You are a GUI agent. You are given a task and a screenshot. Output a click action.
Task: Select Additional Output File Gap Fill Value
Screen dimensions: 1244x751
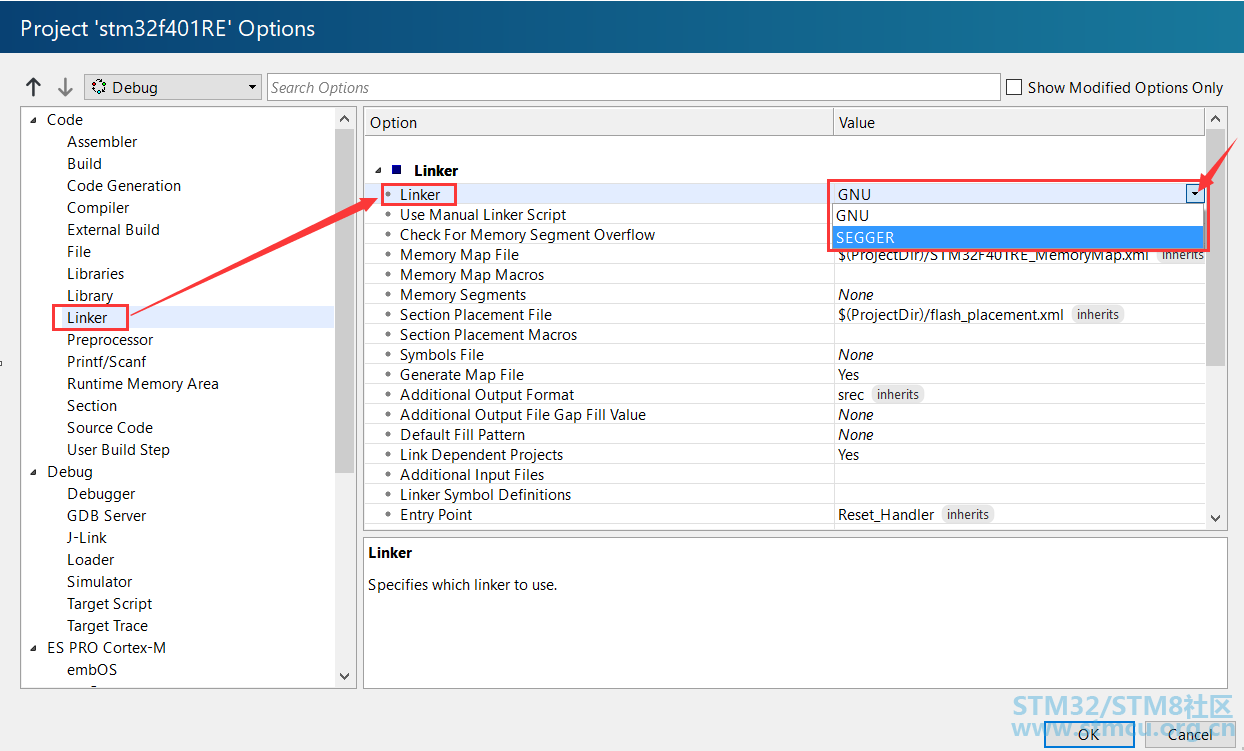tap(523, 415)
